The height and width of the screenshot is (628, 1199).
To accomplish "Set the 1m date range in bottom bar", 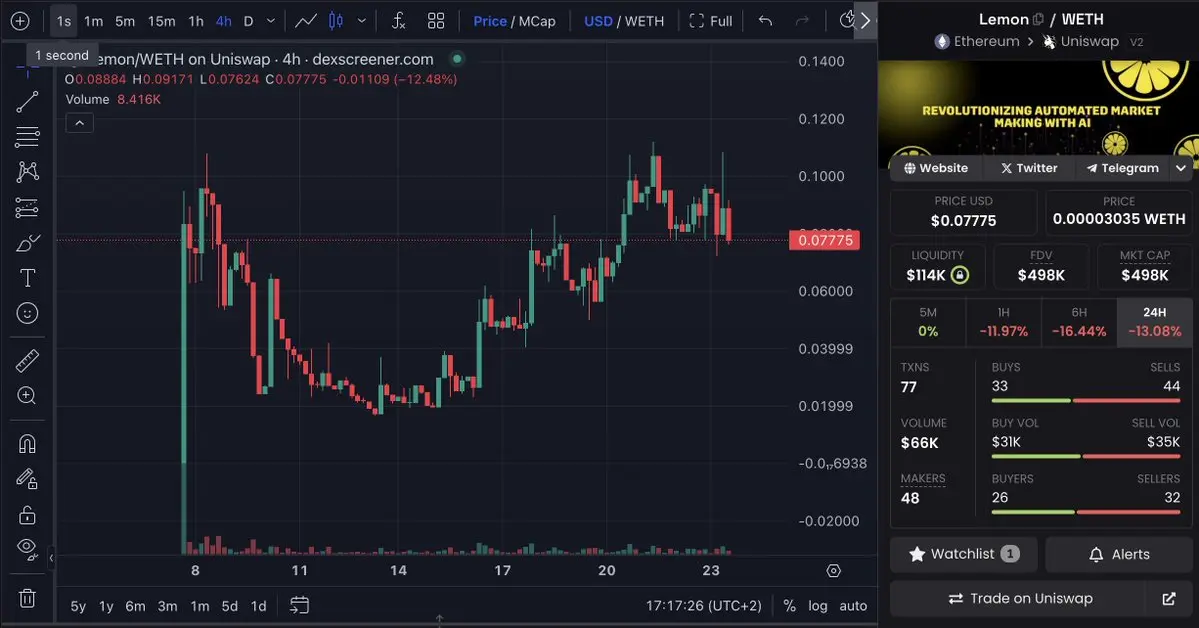I will click(x=200, y=606).
